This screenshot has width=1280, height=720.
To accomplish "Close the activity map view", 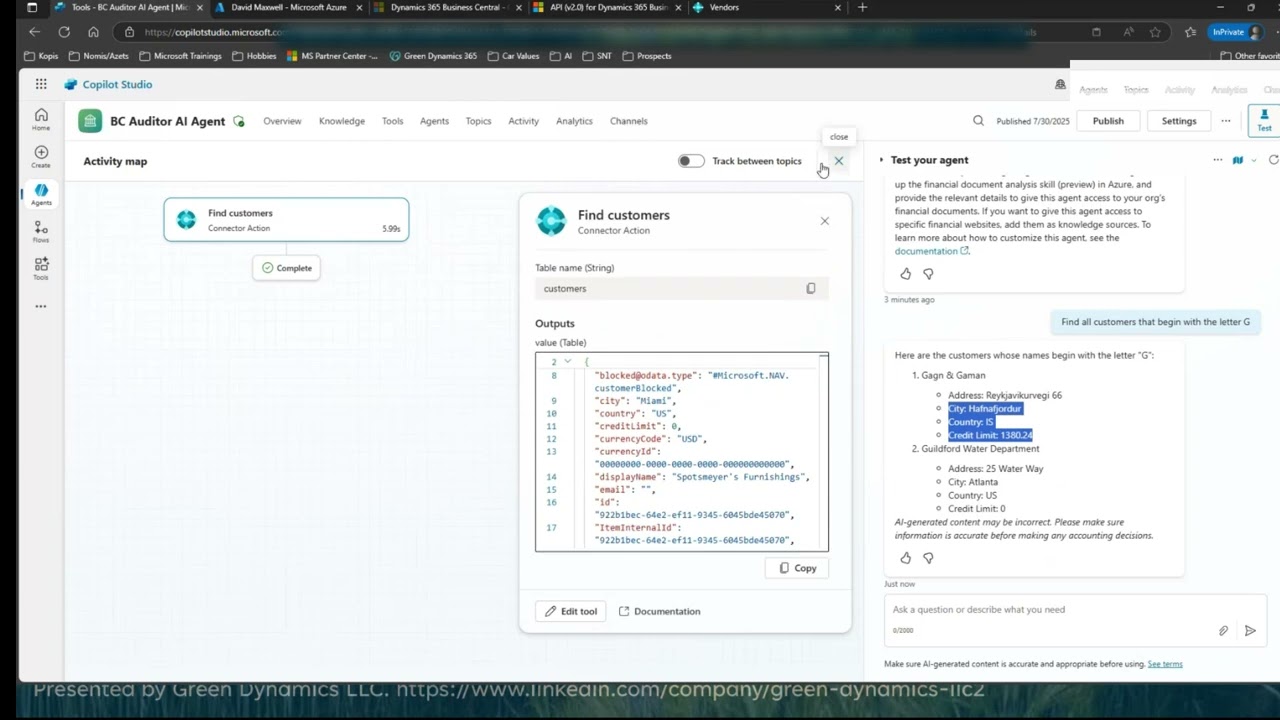I will 839,160.
